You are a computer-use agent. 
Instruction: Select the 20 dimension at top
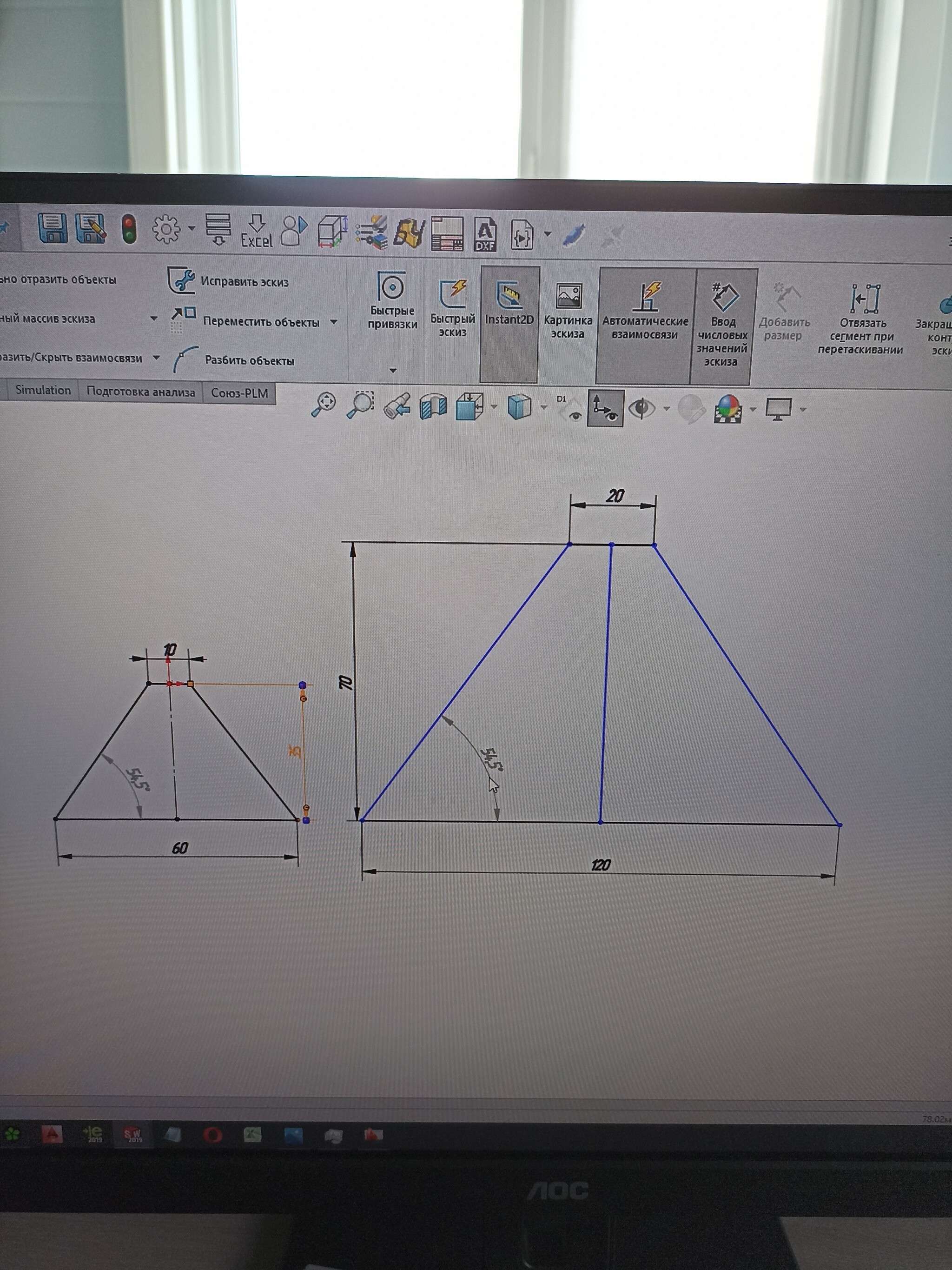(615, 496)
